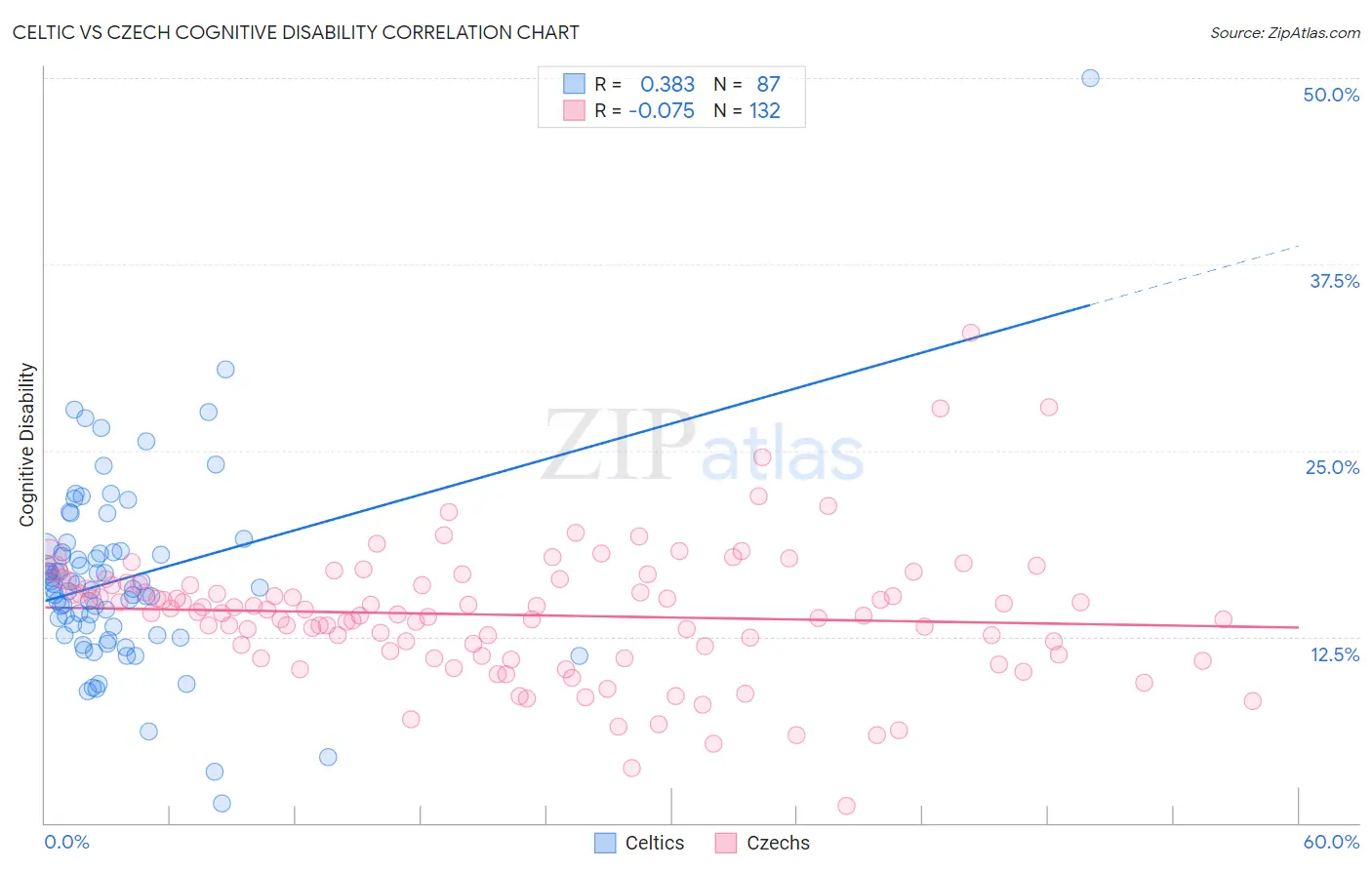
Task: Click the R value 0.383 in stats box
Action: coord(667,84)
